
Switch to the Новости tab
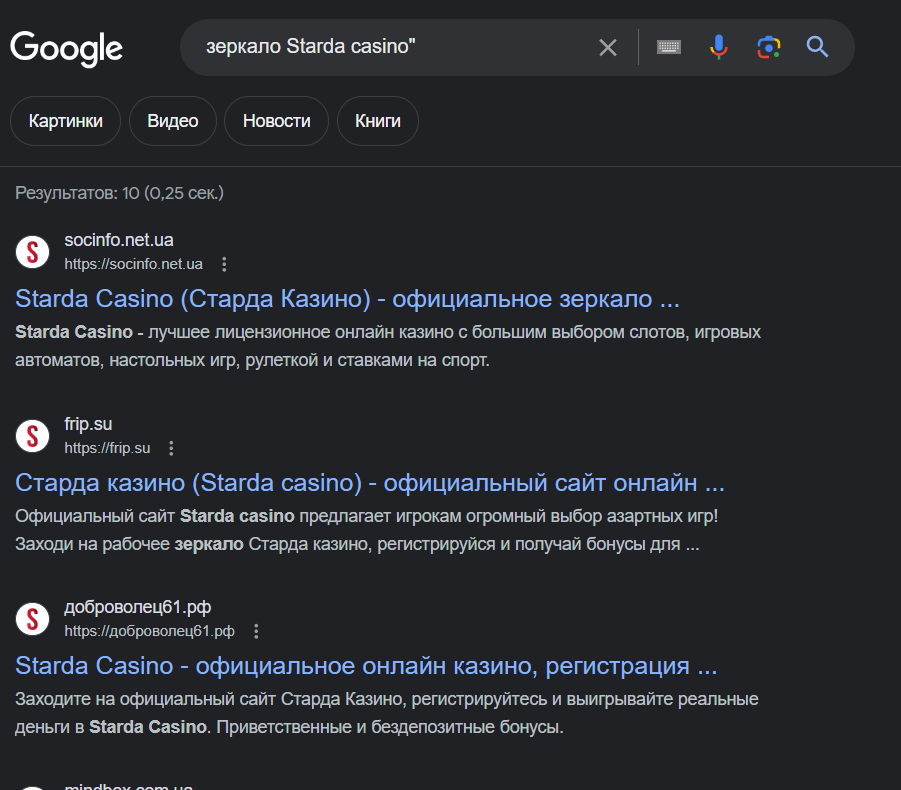tap(276, 121)
